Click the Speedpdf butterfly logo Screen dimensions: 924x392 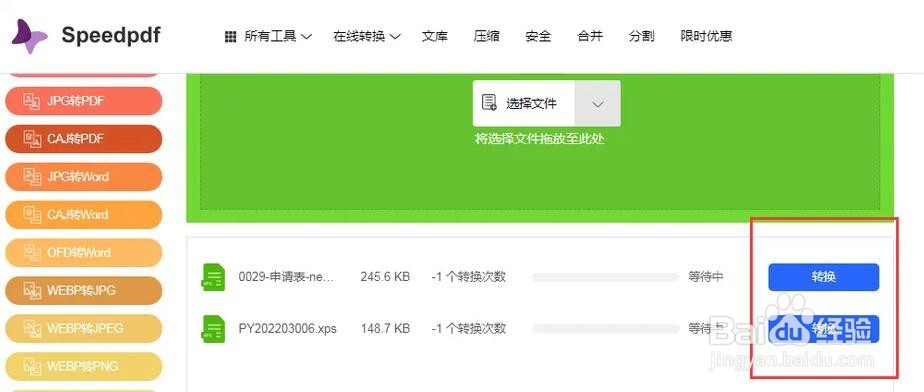coord(29,36)
